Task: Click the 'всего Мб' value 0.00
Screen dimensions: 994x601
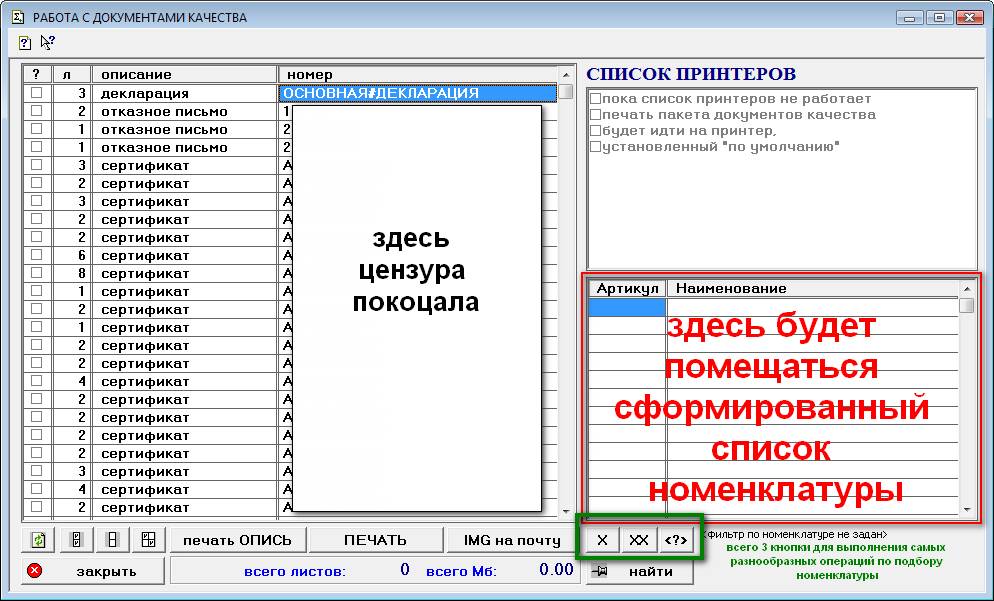Action: coord(556,569)
